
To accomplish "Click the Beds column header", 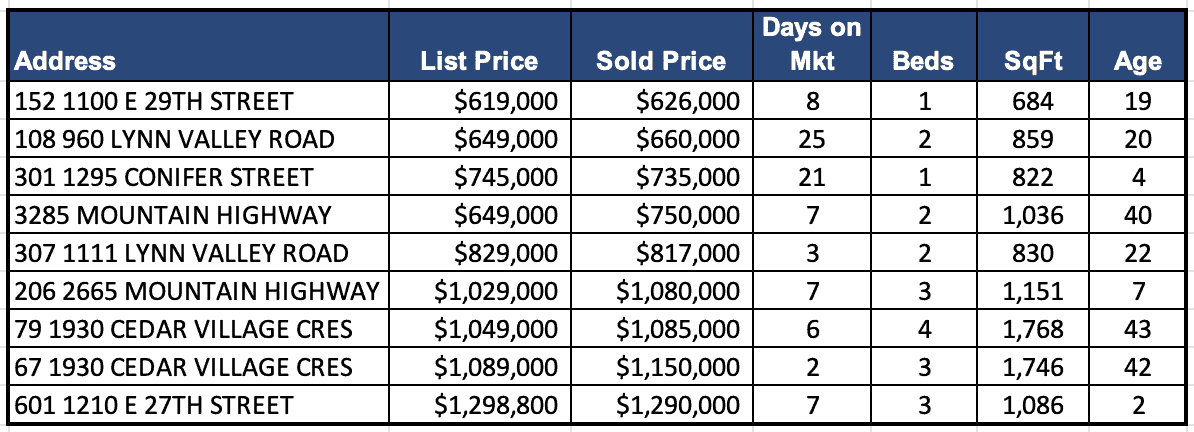I will coord(923,61).
